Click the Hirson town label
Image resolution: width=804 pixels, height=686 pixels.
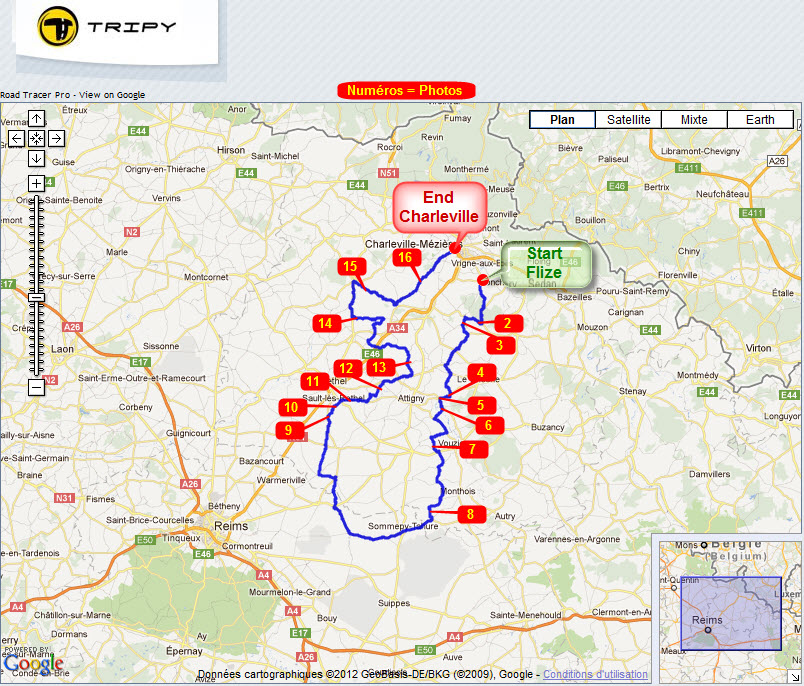(231, 150)
